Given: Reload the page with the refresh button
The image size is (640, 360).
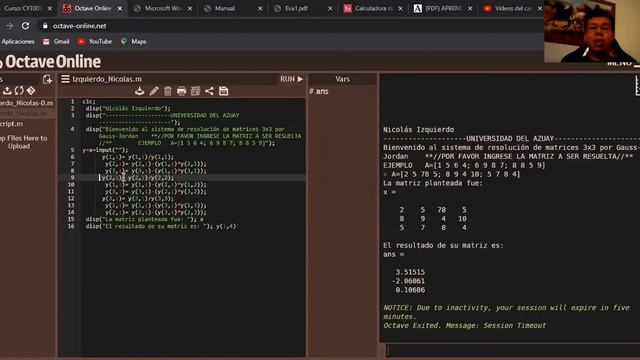Looking at the screenshot, I should tap(25, 26).
